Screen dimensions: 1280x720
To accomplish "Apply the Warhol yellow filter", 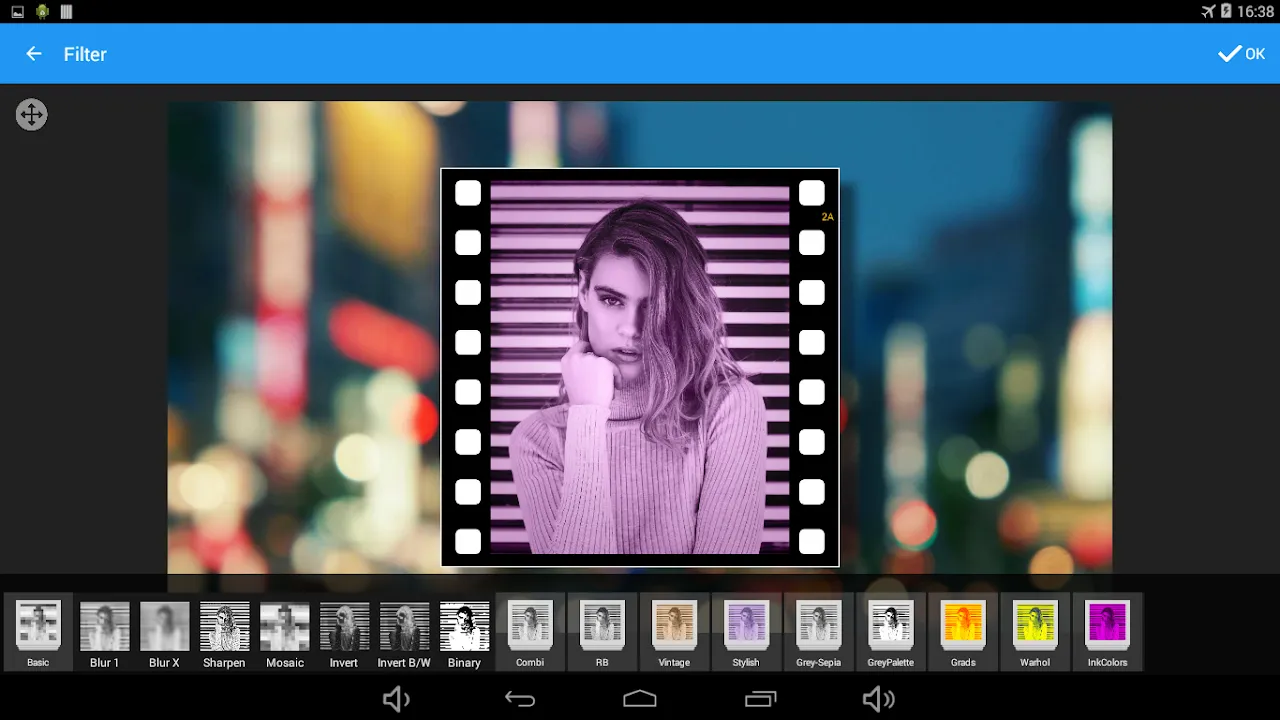I will [1035, 633].
